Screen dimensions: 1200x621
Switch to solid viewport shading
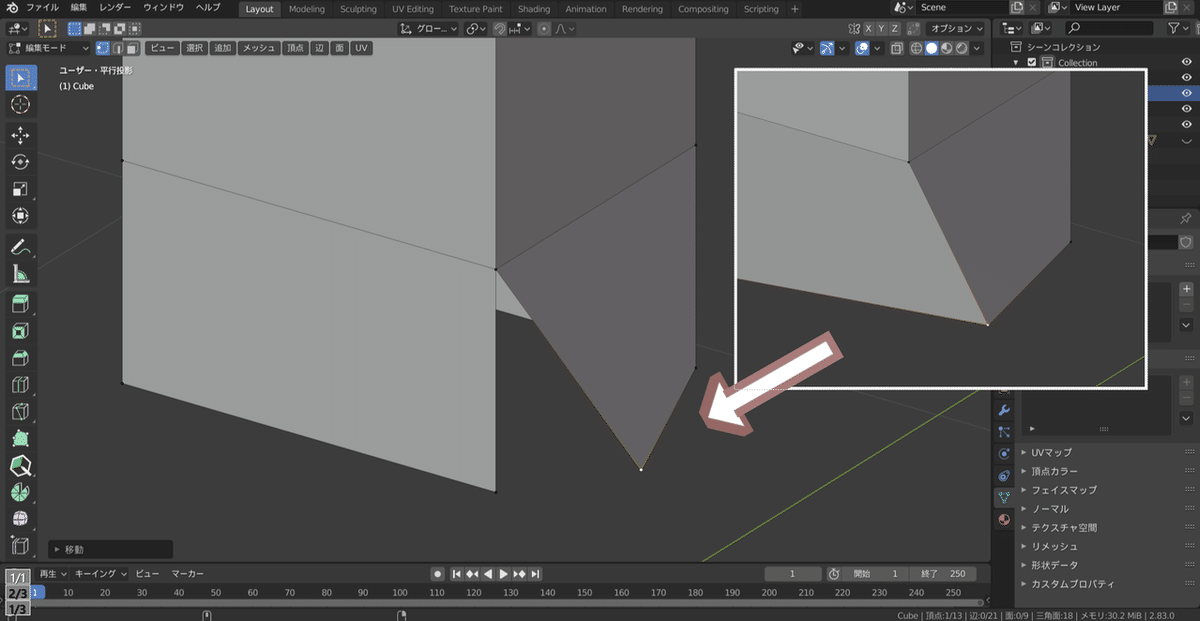[x=931, y=48]
